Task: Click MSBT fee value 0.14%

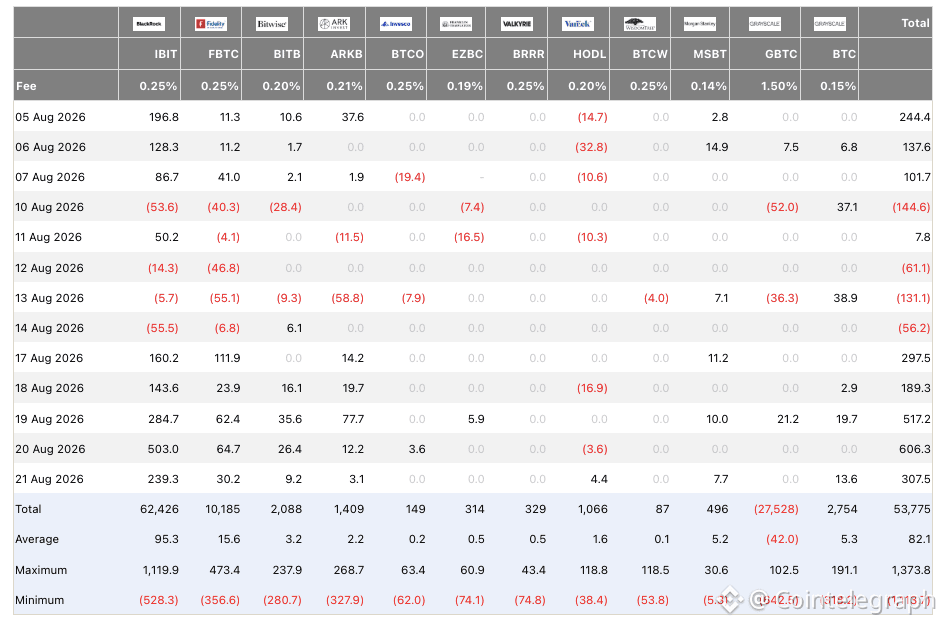Action: [x=709, y=86]
